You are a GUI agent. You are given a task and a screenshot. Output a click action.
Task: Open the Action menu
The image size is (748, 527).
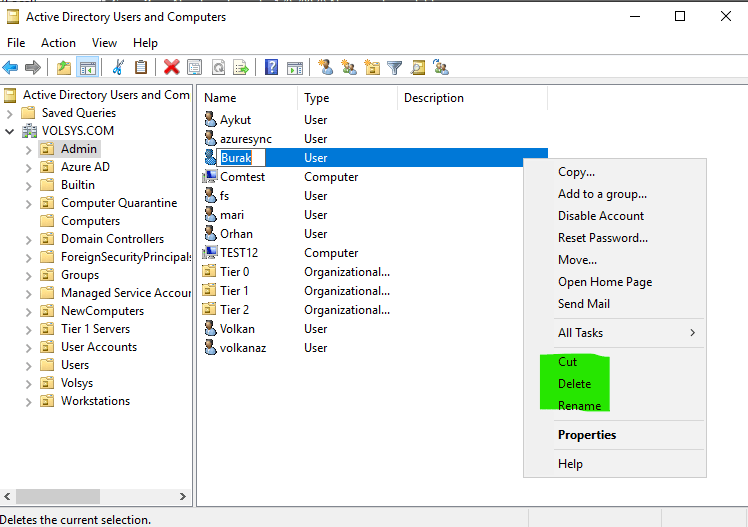(x=58, y=43)
